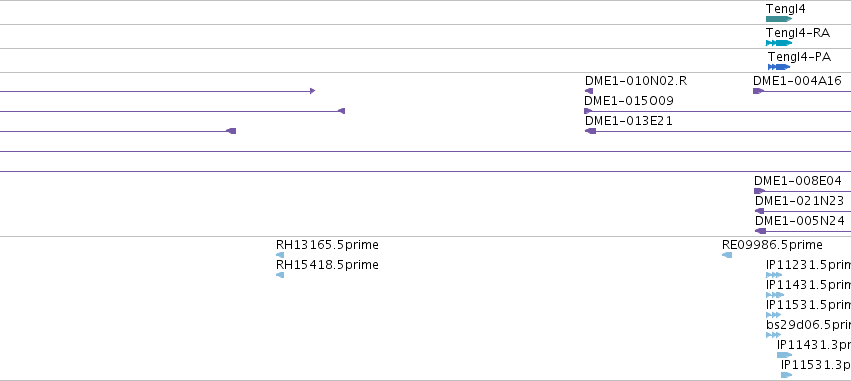Select the DME1-013E21 clone arrowhead

(590, 131)
